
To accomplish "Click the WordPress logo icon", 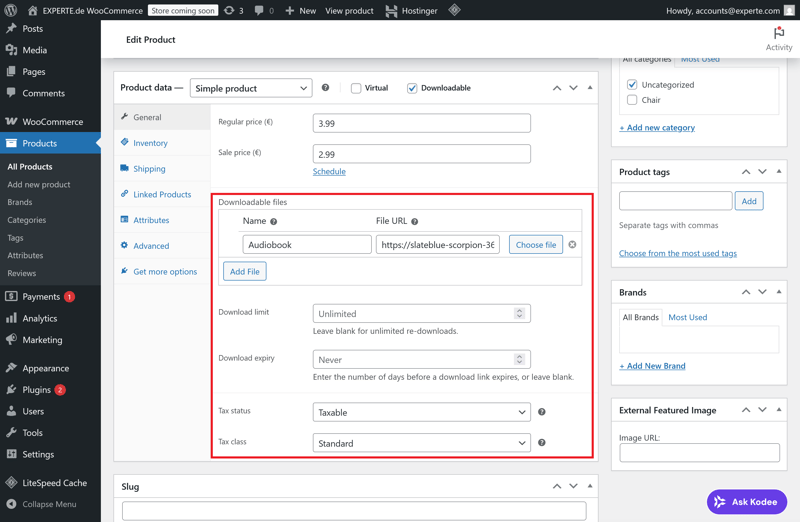I will (11, 10).
